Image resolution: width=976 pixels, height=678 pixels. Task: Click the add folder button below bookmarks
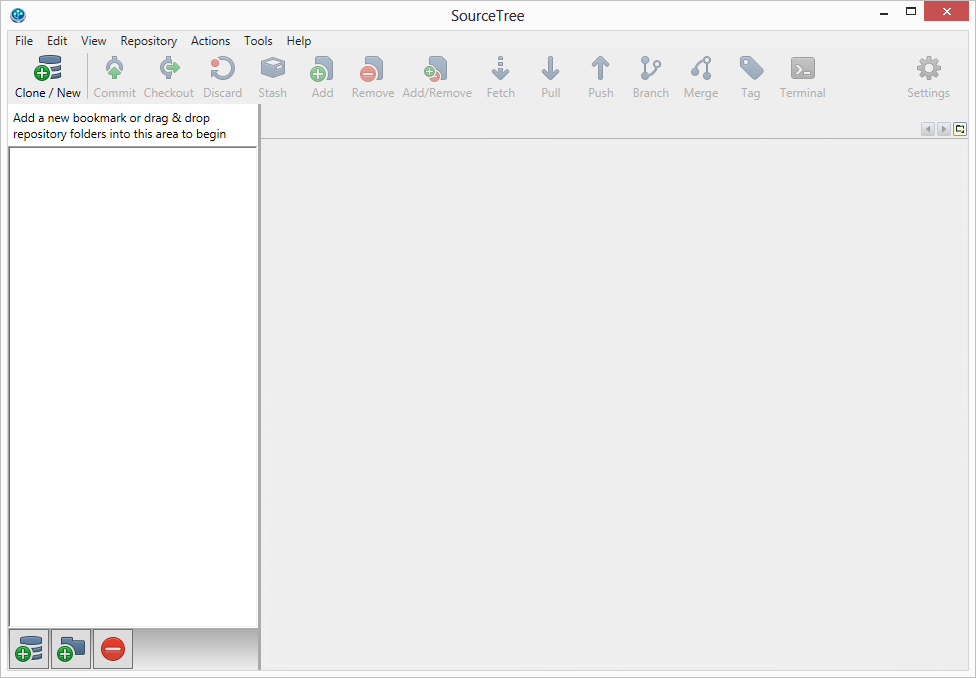[x=71, y=649]
